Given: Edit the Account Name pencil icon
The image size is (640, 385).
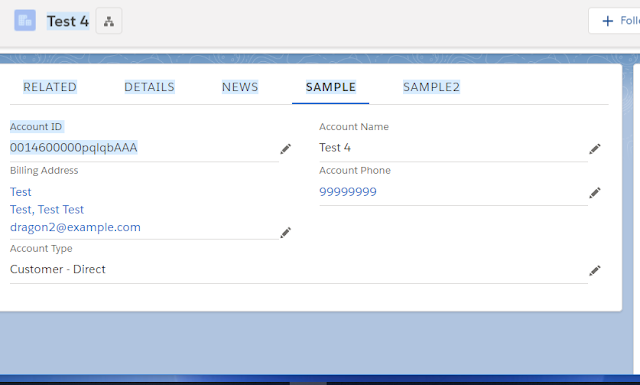Looking at the screenshot, I should click(x=595, y=149).
